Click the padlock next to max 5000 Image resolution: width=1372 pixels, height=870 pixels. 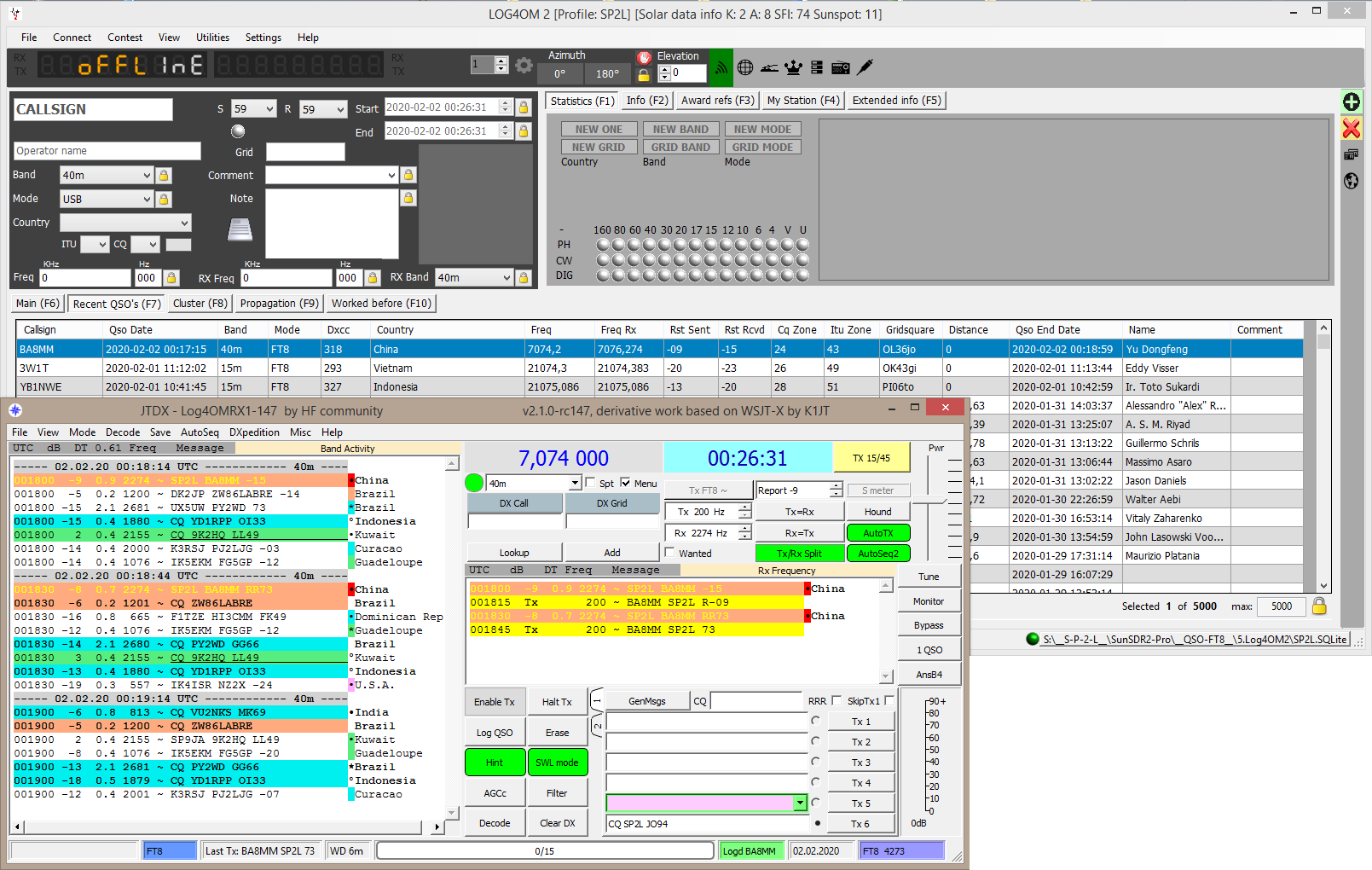[x=1319, y=606]
